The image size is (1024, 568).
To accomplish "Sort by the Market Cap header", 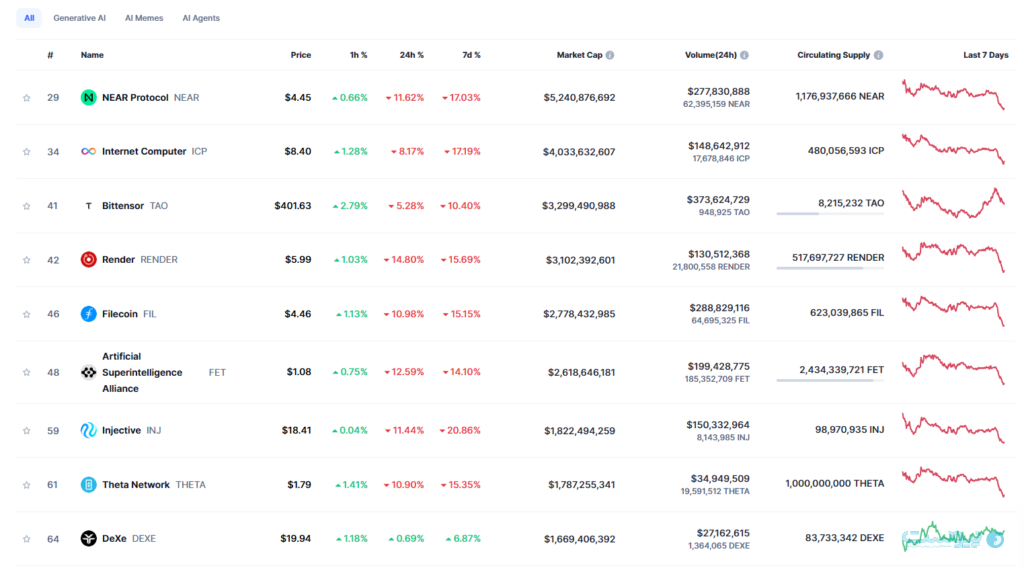I will (579, 55).
